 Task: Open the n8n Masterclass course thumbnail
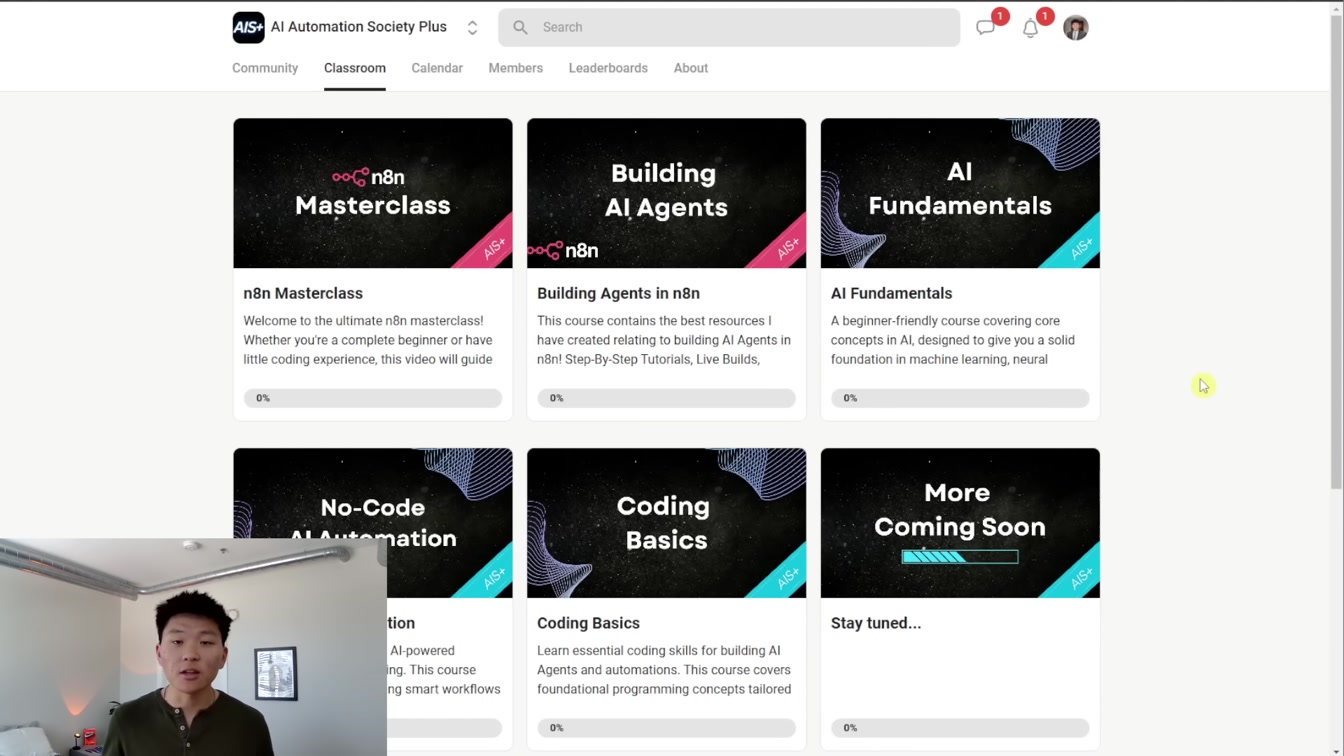click(373, 193)
